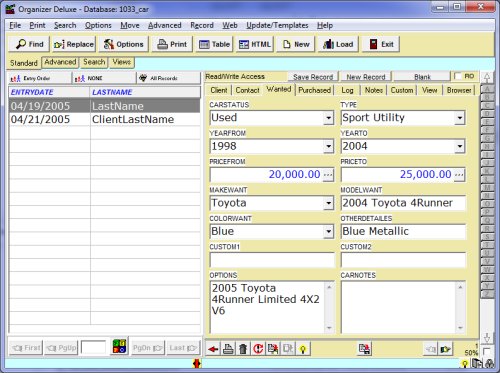Switch to the Client tab
The width and height of the screenshot is (500, 373).
click(x=219, y=90)
